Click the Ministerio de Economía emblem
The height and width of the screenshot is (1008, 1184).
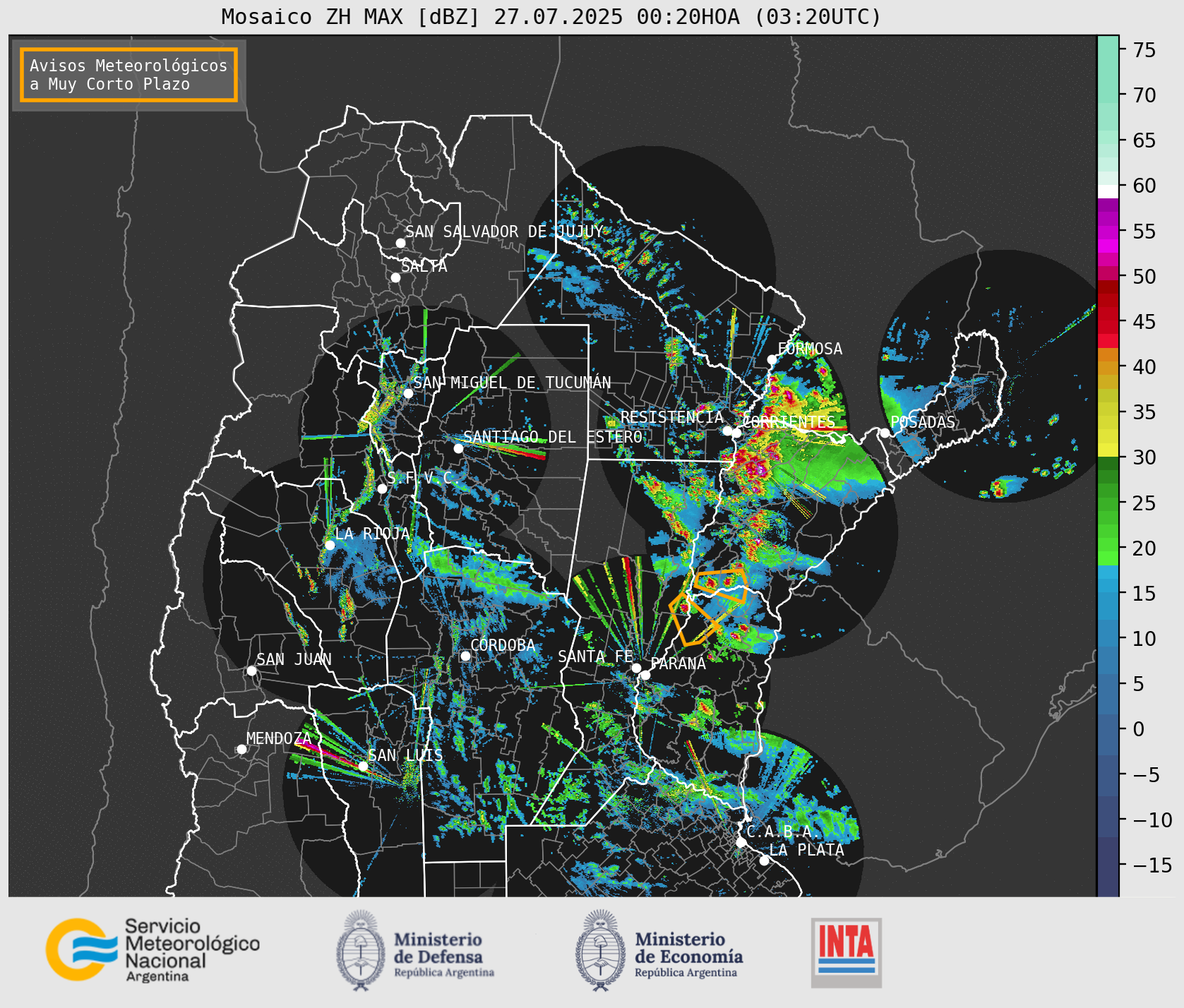[x=601, y=950]
